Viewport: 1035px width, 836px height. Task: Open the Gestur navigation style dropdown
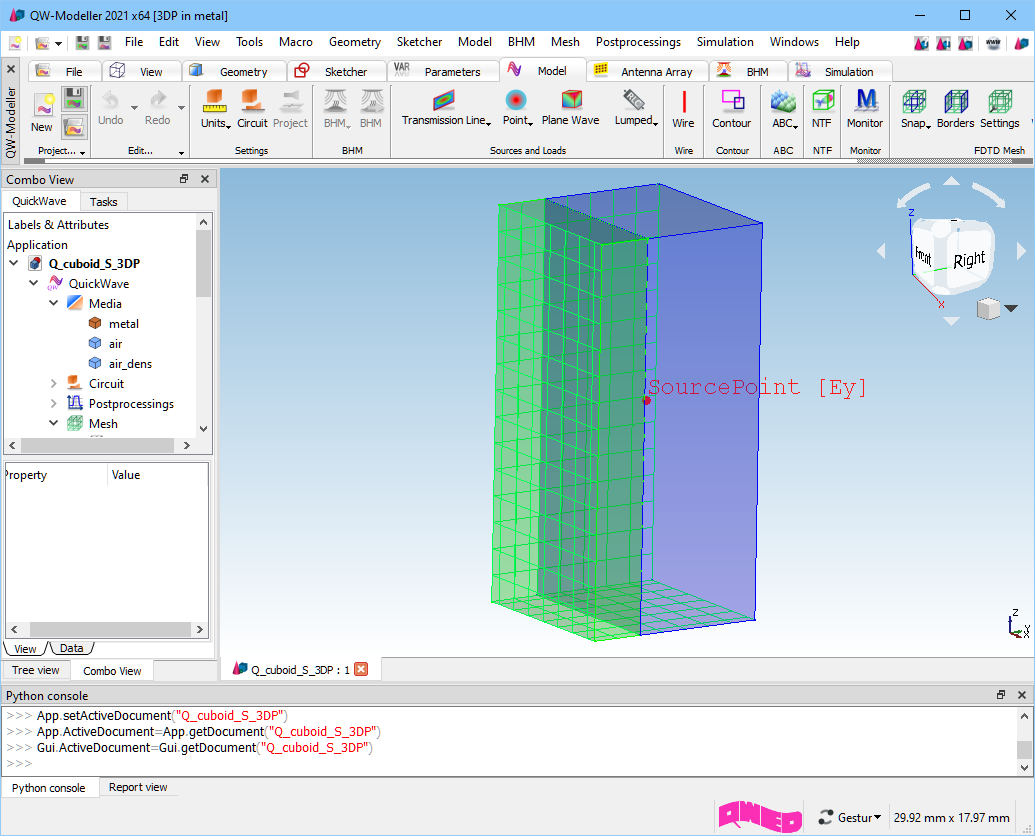850,818
